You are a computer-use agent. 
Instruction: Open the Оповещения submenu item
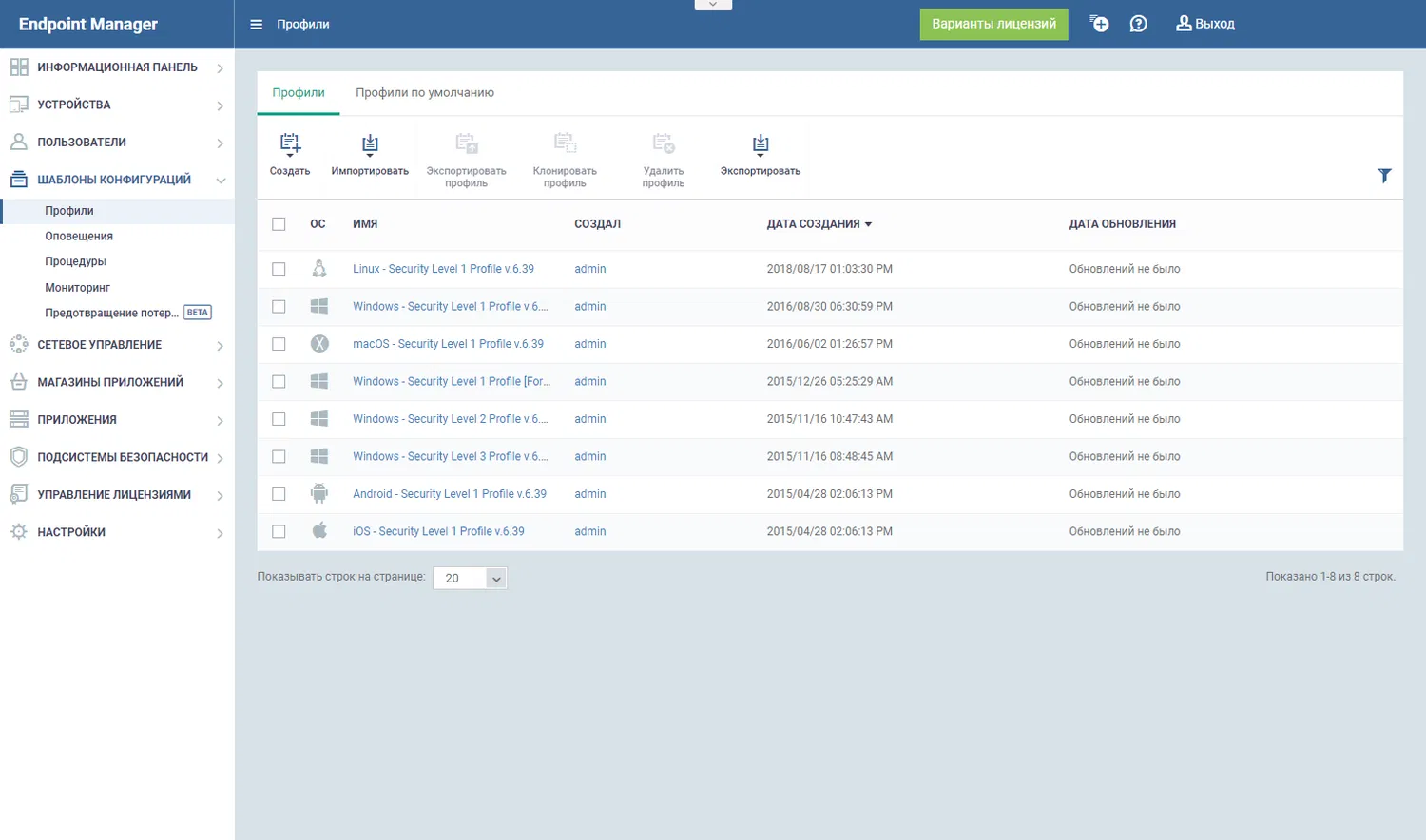coord(79,237)
